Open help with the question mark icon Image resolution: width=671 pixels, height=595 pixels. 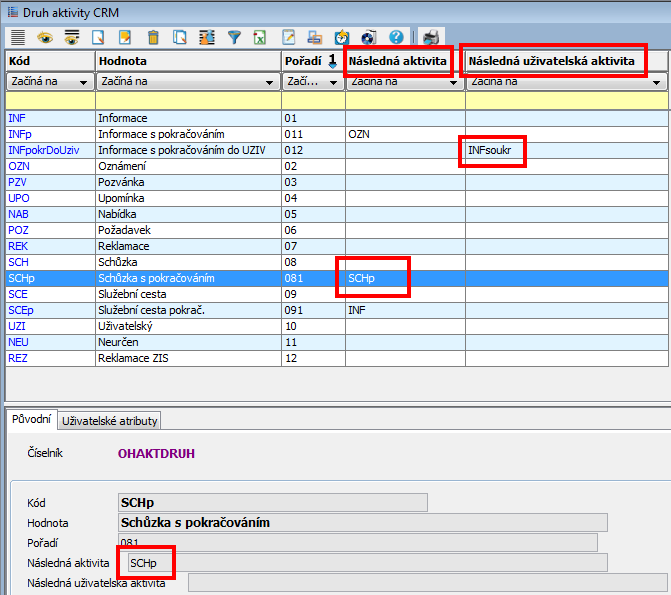click(396, 38)
